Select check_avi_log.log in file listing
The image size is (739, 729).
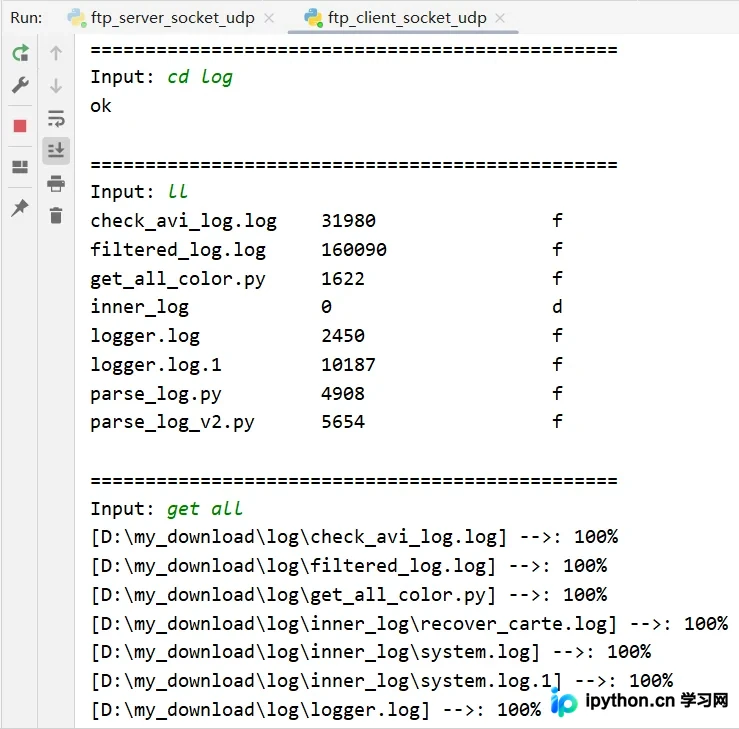(184, 221)
